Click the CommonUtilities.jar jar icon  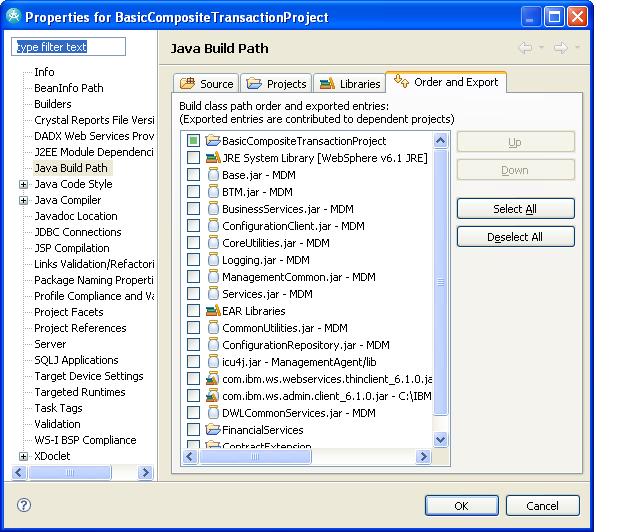click(x=213, y=328)
